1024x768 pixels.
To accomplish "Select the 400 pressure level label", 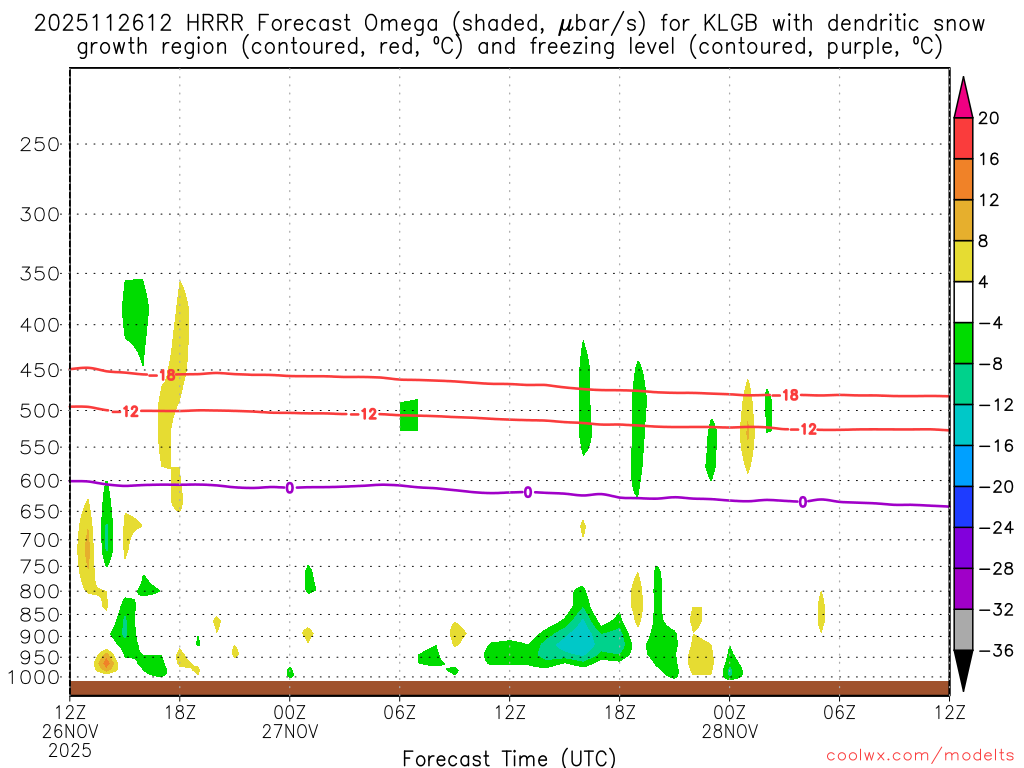I will point(40,325).
